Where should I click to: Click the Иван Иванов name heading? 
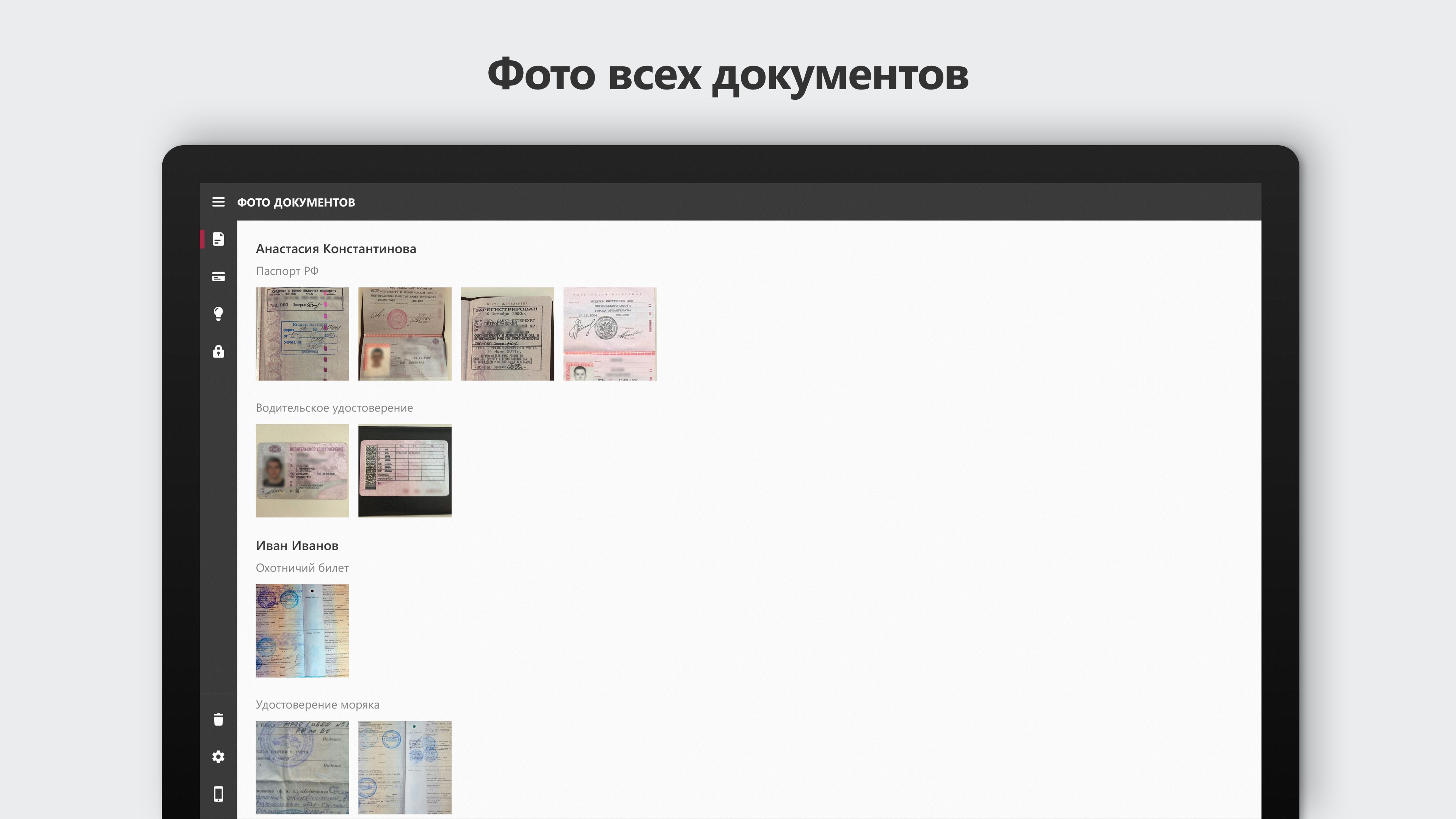[x=297, y=546]
